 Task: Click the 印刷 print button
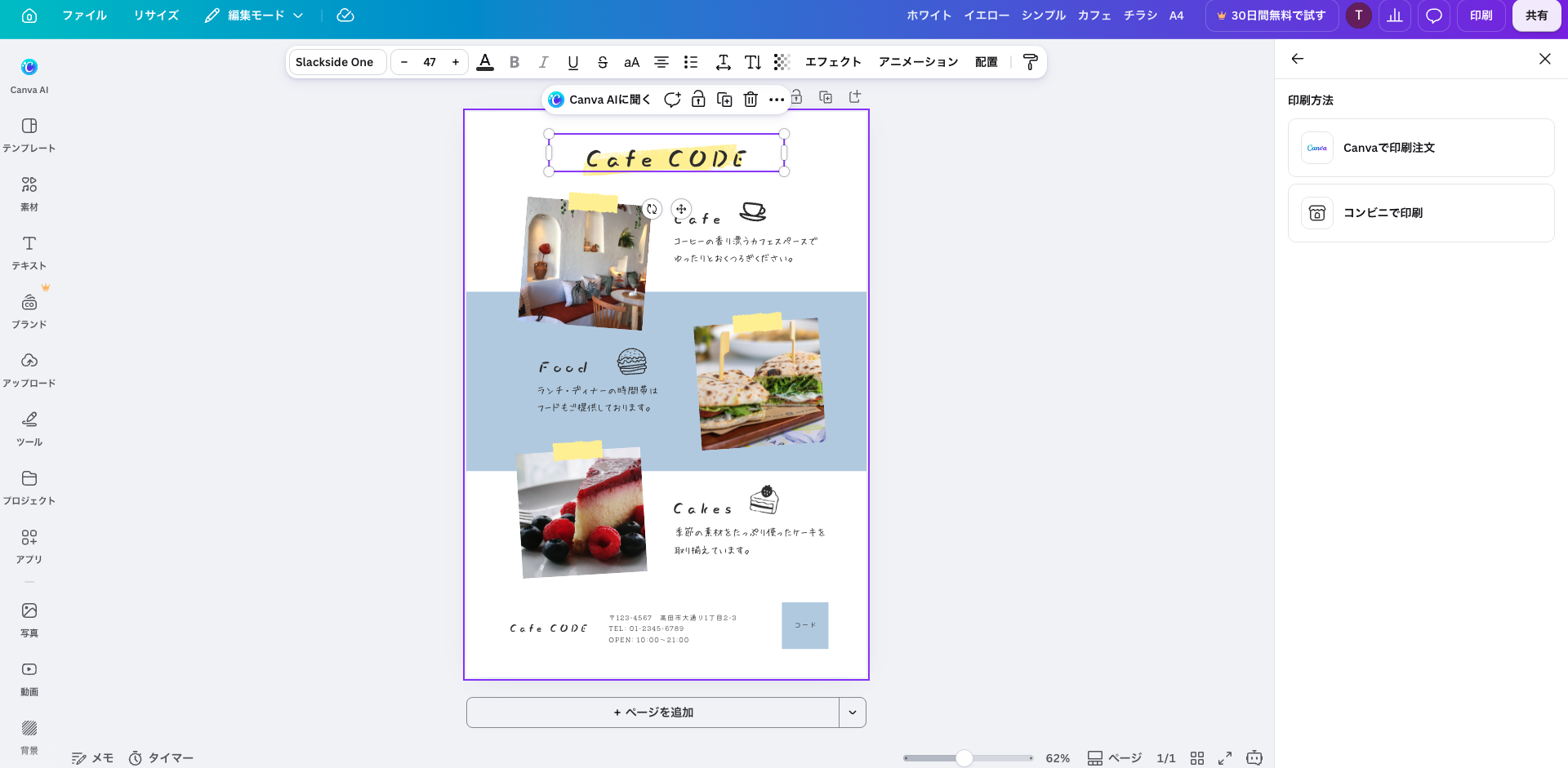(1481, 16)
